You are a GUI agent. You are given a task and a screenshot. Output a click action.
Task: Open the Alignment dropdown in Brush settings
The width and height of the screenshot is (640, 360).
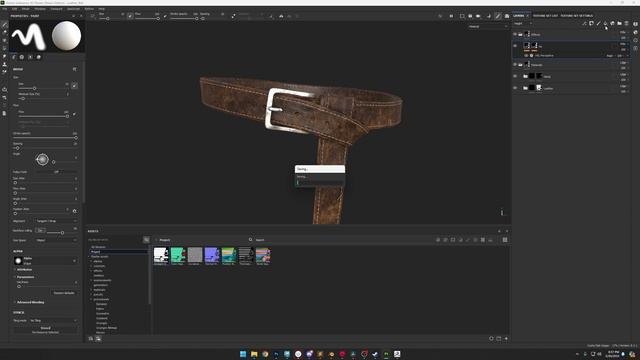click(x=56, y=221)
